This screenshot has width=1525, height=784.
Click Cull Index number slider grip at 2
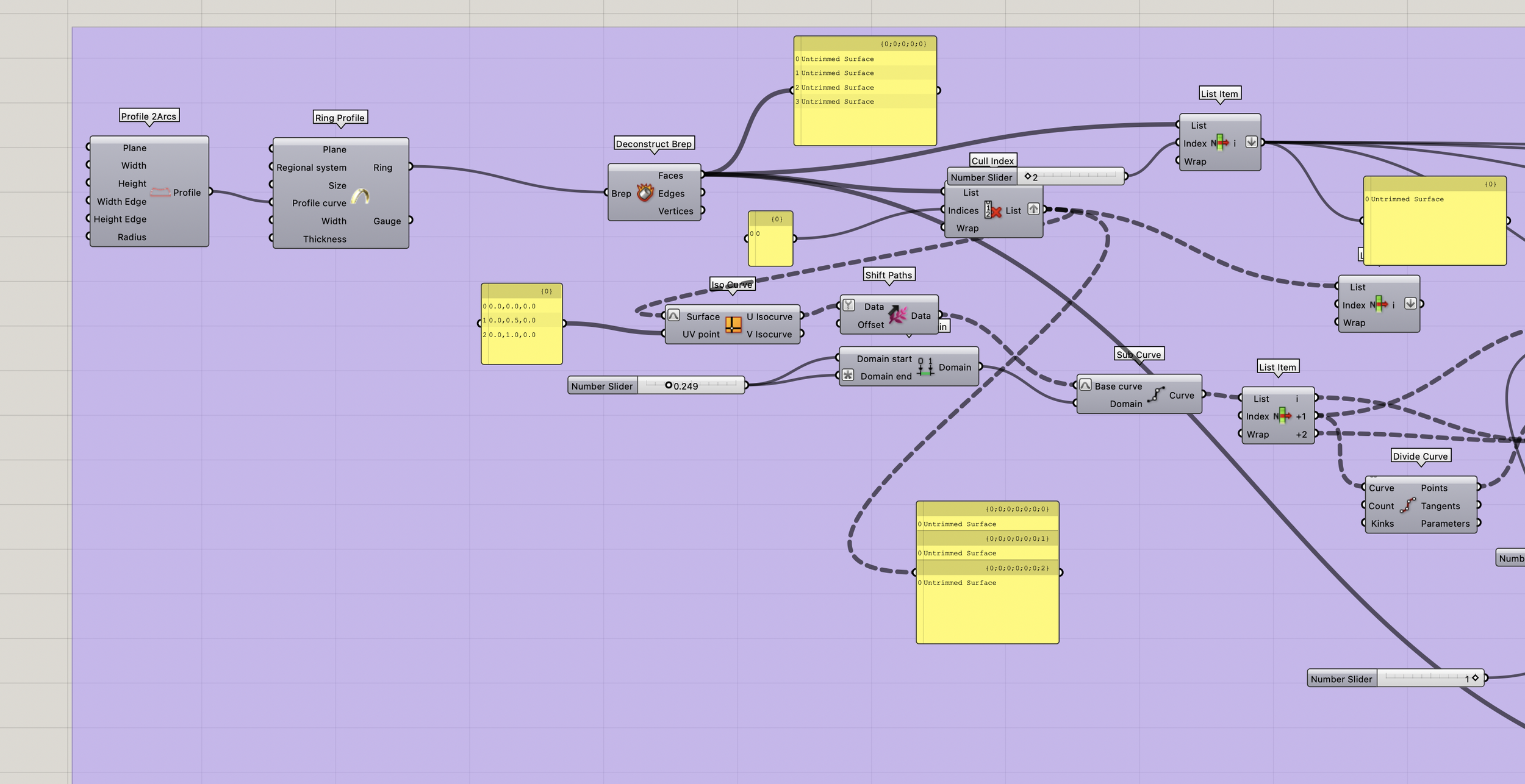pyautogui.click(x=1027, y=176)
